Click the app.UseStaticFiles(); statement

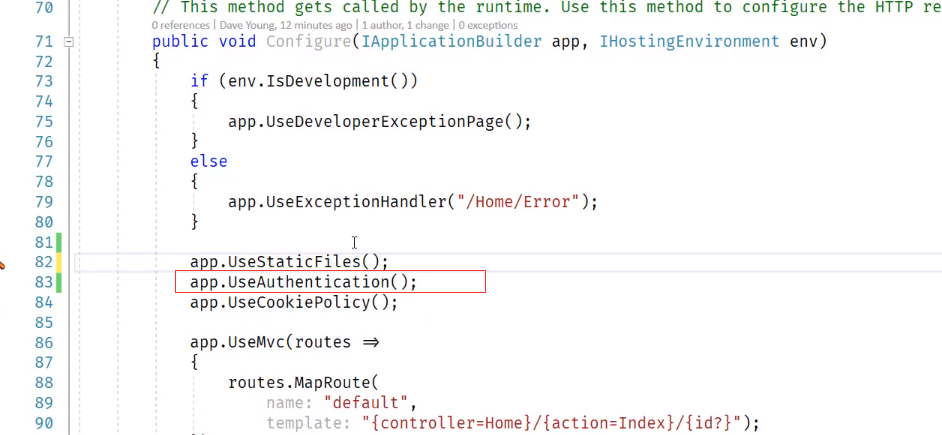click(290, 262)
